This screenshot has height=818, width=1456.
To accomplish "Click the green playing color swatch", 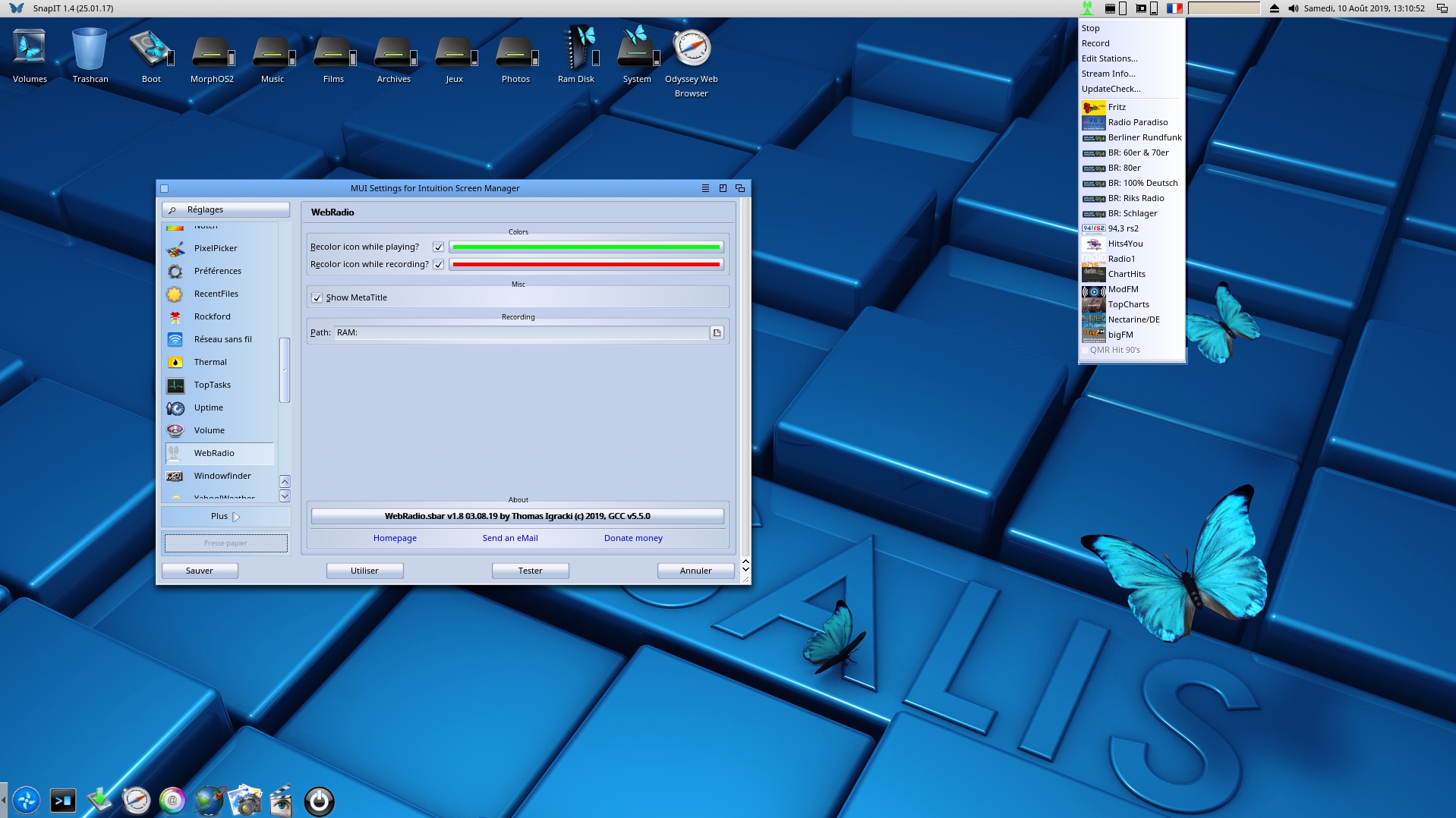I will point(586,247).
